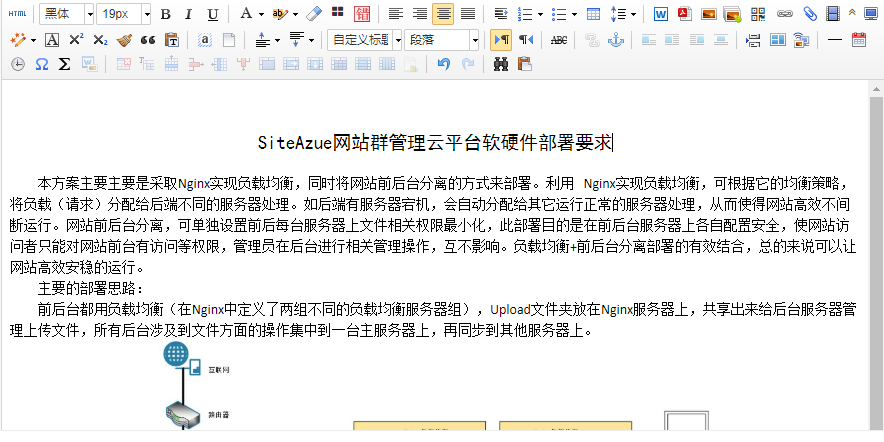
Task: Toggle center alignment button
Action: tap(443, 14)
